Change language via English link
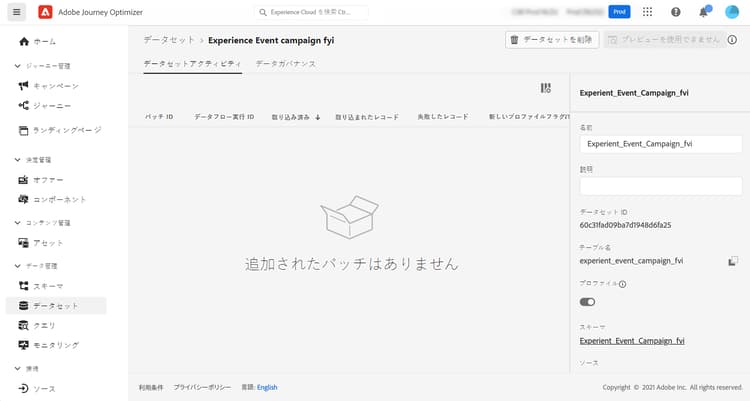 267,388
